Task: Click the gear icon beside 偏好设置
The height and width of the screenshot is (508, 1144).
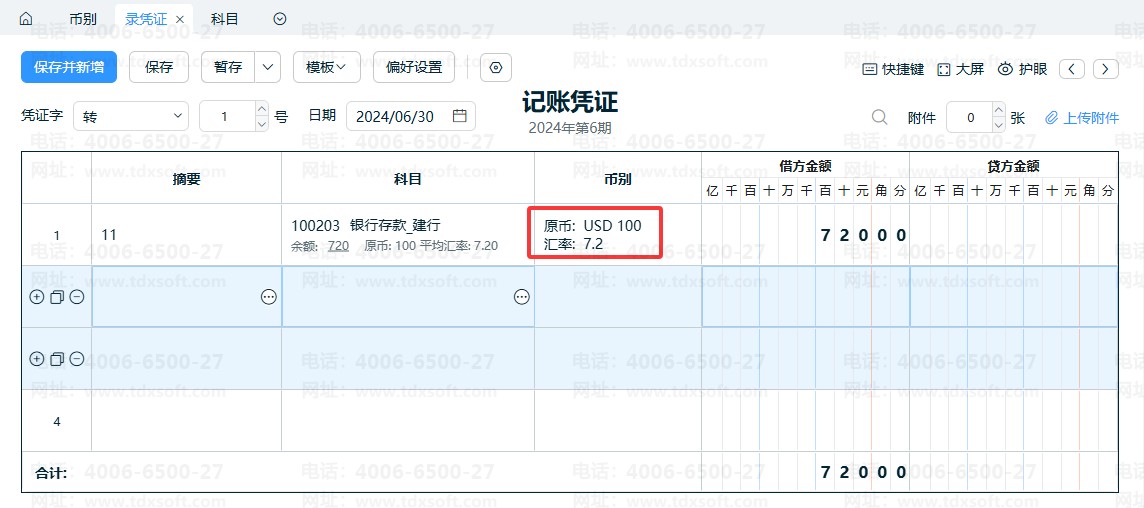Action: pos(496,68)
